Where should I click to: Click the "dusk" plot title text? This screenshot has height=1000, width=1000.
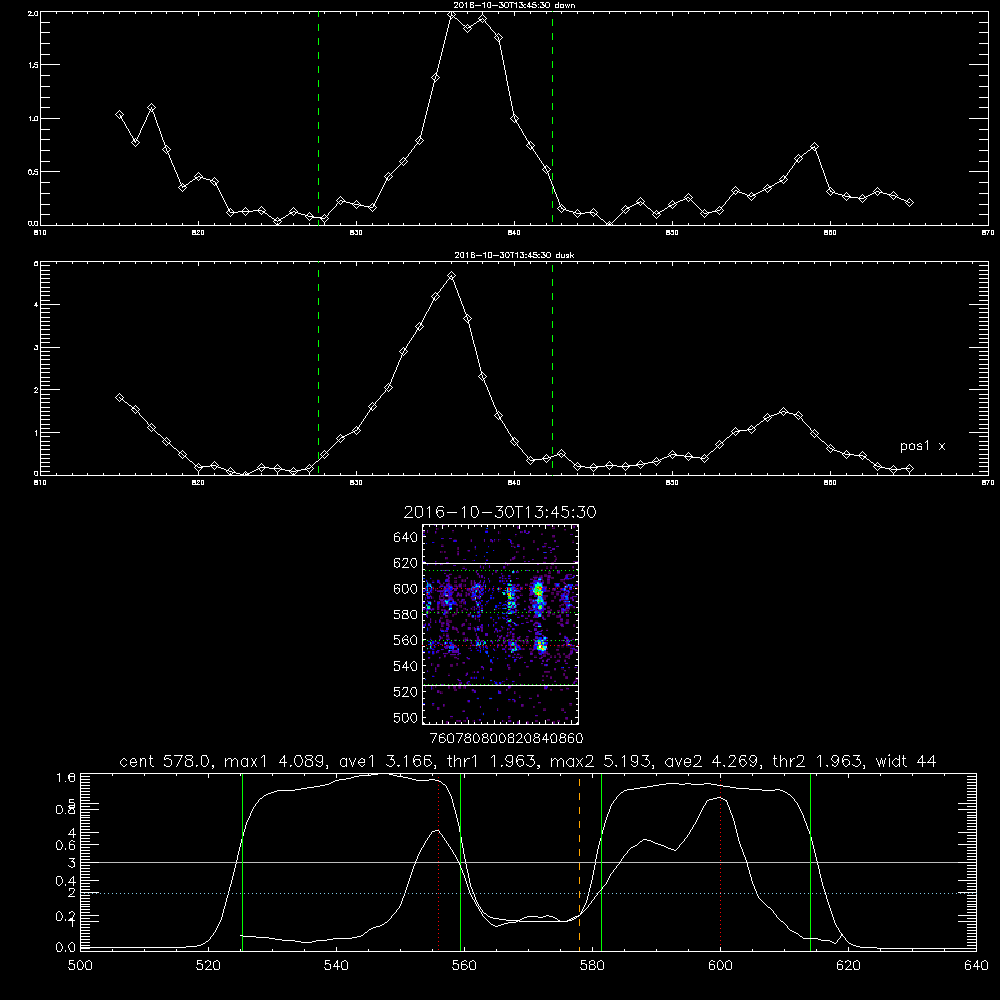514,255
